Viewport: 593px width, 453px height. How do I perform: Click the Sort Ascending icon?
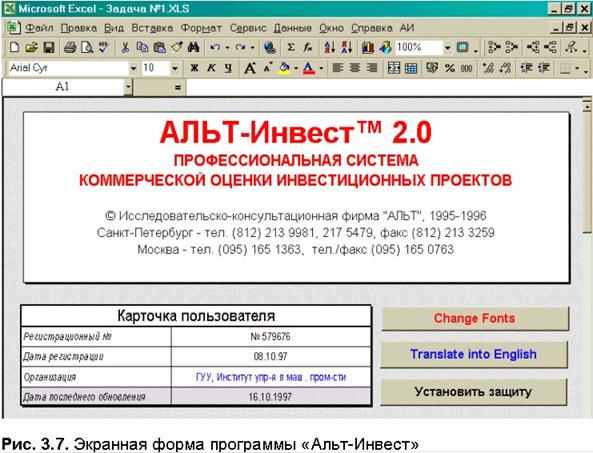click(x=329, y=48)
